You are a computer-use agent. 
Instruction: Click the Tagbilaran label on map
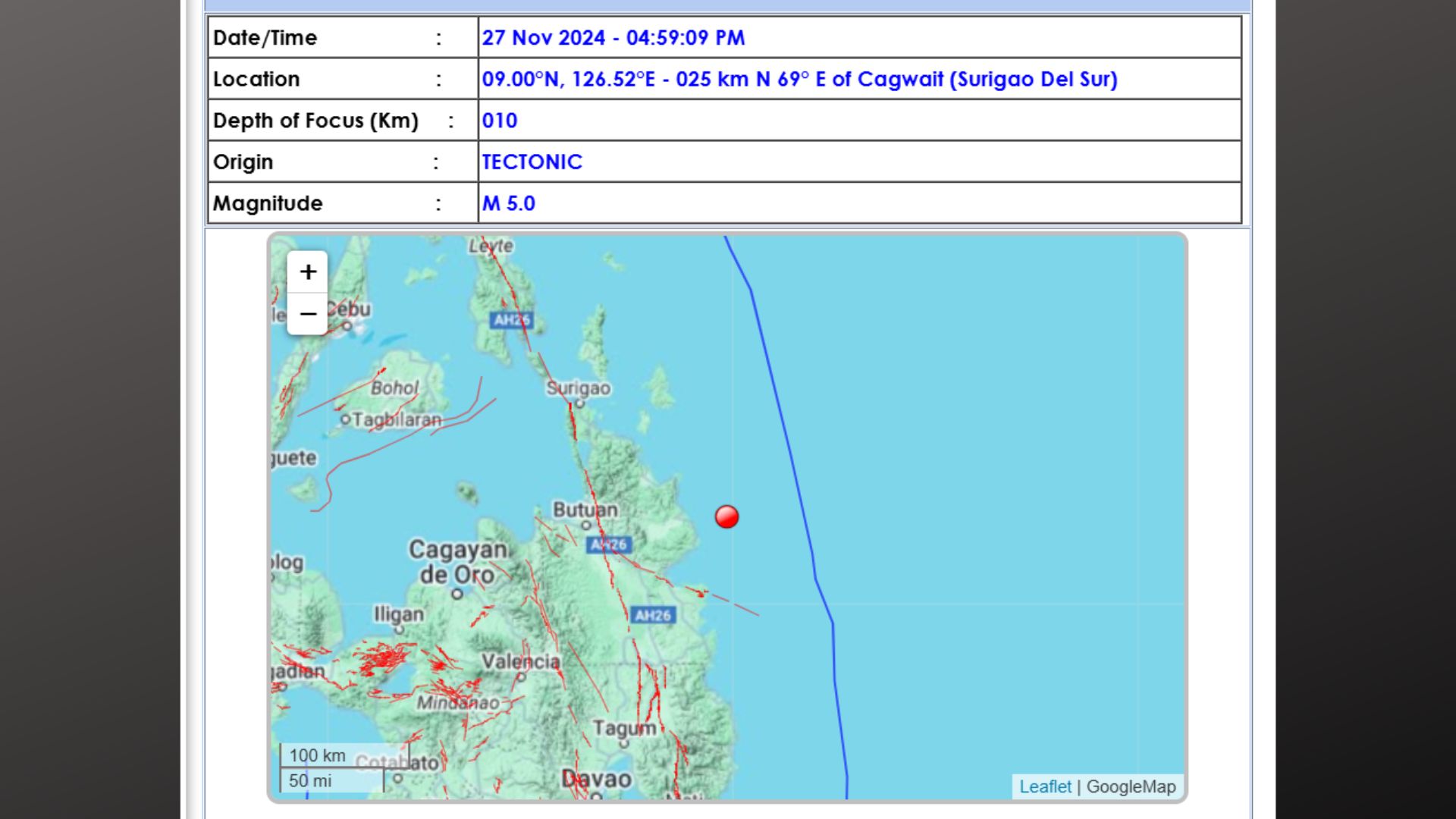(397, 419)
